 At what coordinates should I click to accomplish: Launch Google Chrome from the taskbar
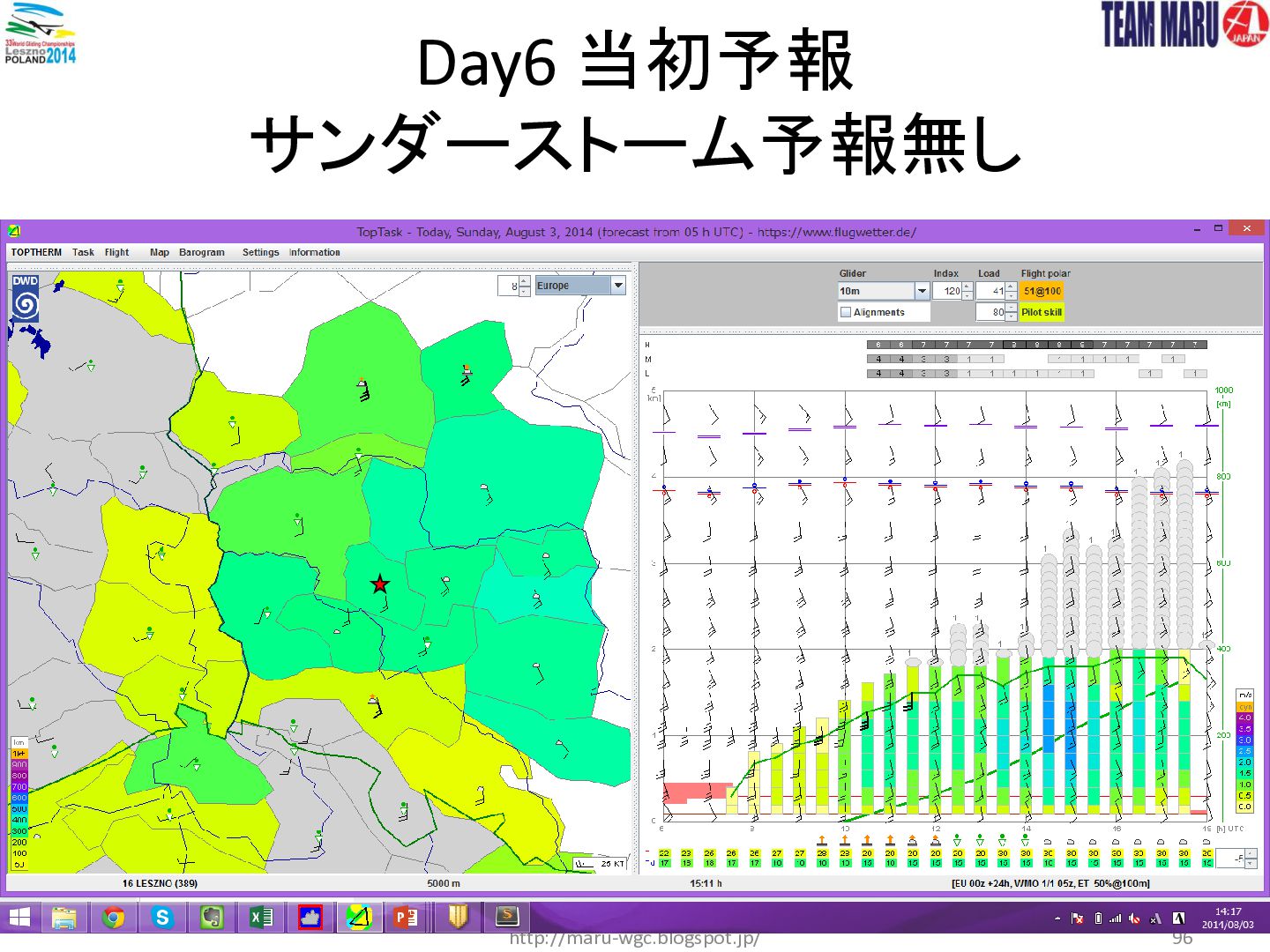(x=113, y=917)
